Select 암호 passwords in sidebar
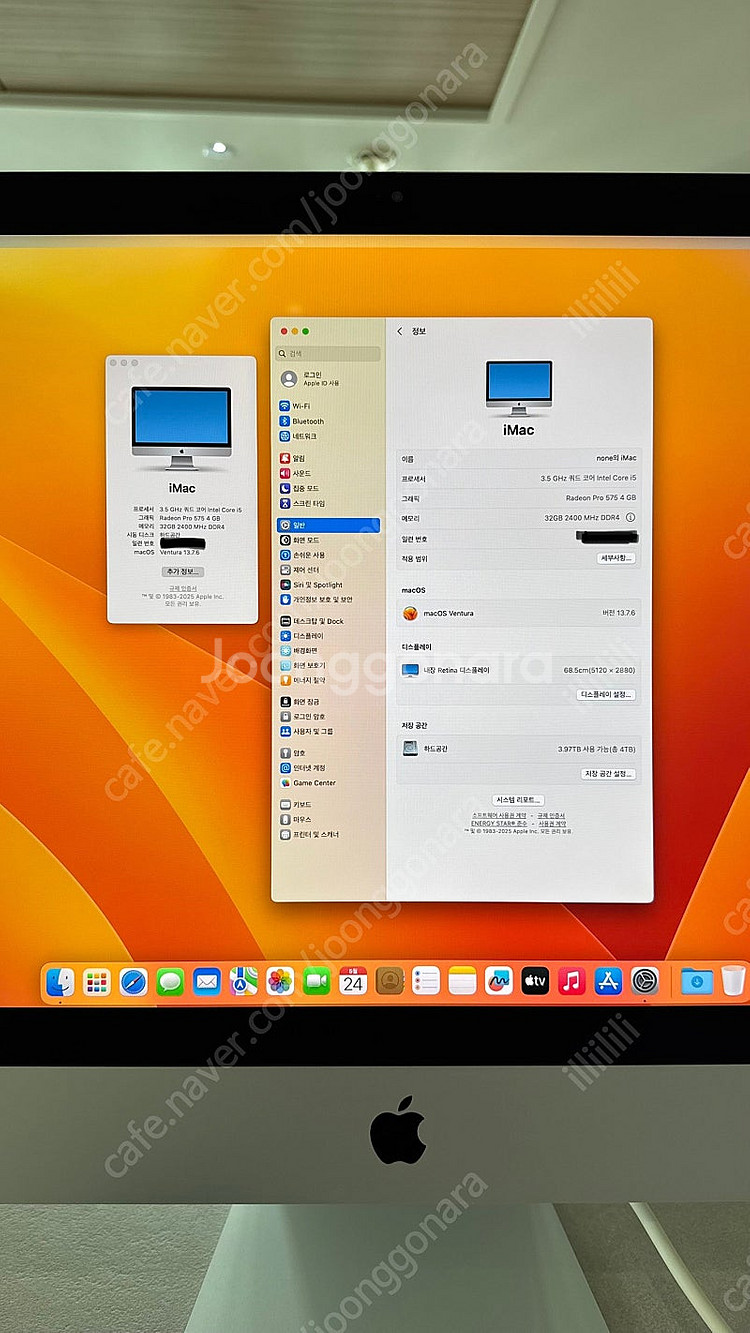 [328, 753]
